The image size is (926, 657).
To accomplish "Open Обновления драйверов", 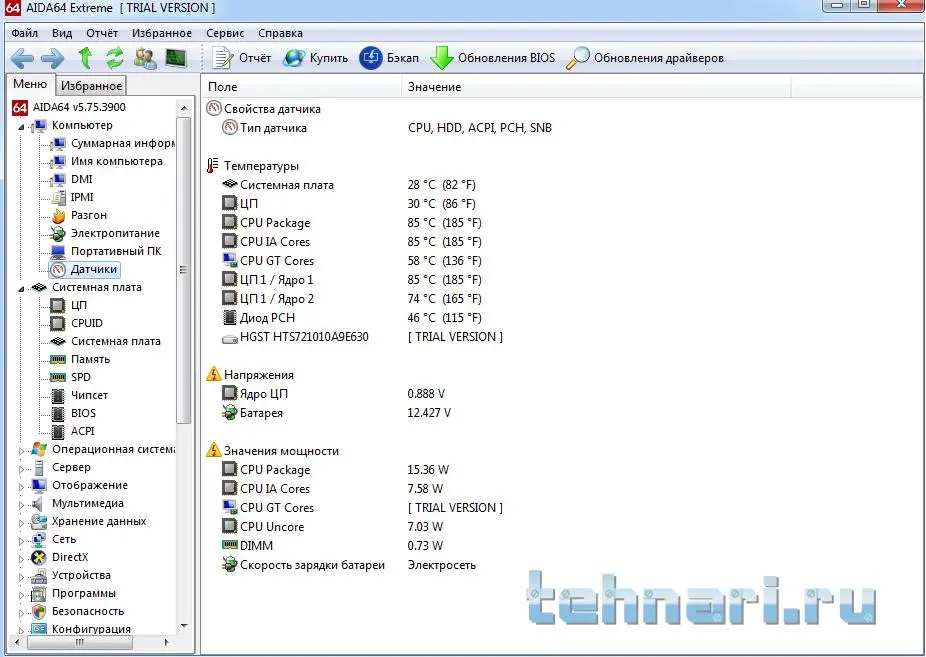I will [645, 58].
